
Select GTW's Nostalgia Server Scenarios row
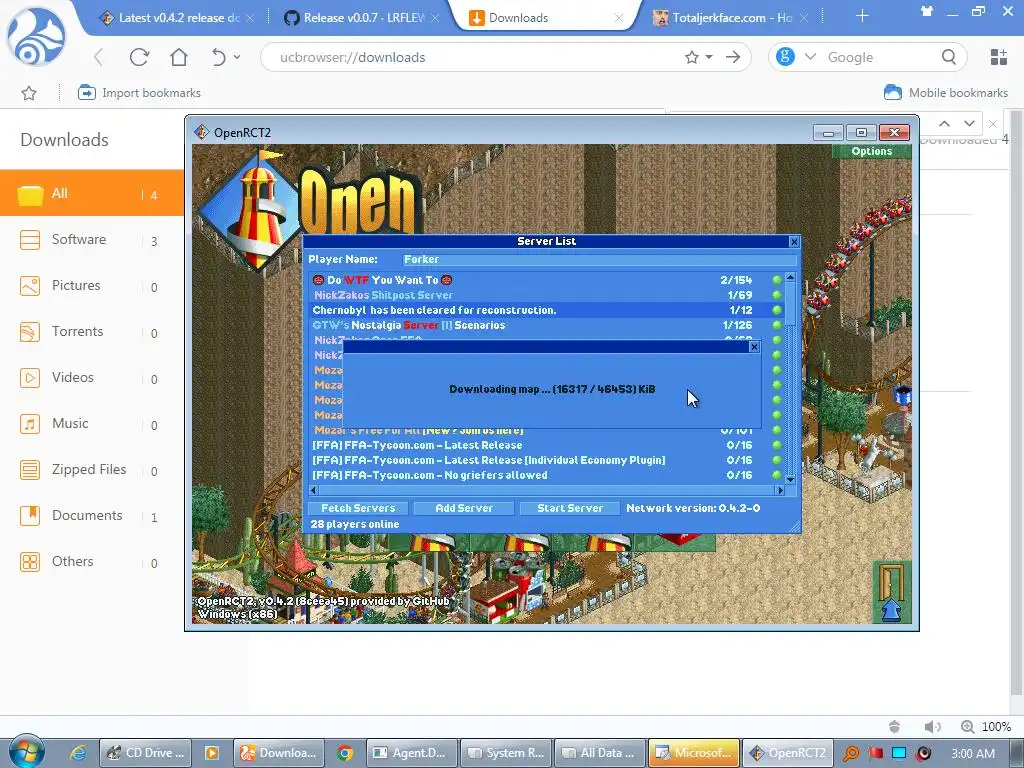(x=547, y=325)
